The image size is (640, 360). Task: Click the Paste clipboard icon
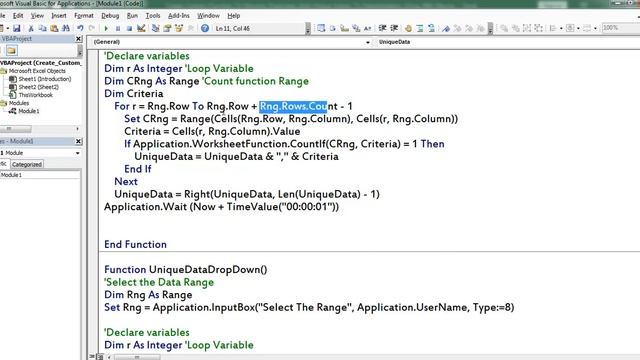pos(54,28)
